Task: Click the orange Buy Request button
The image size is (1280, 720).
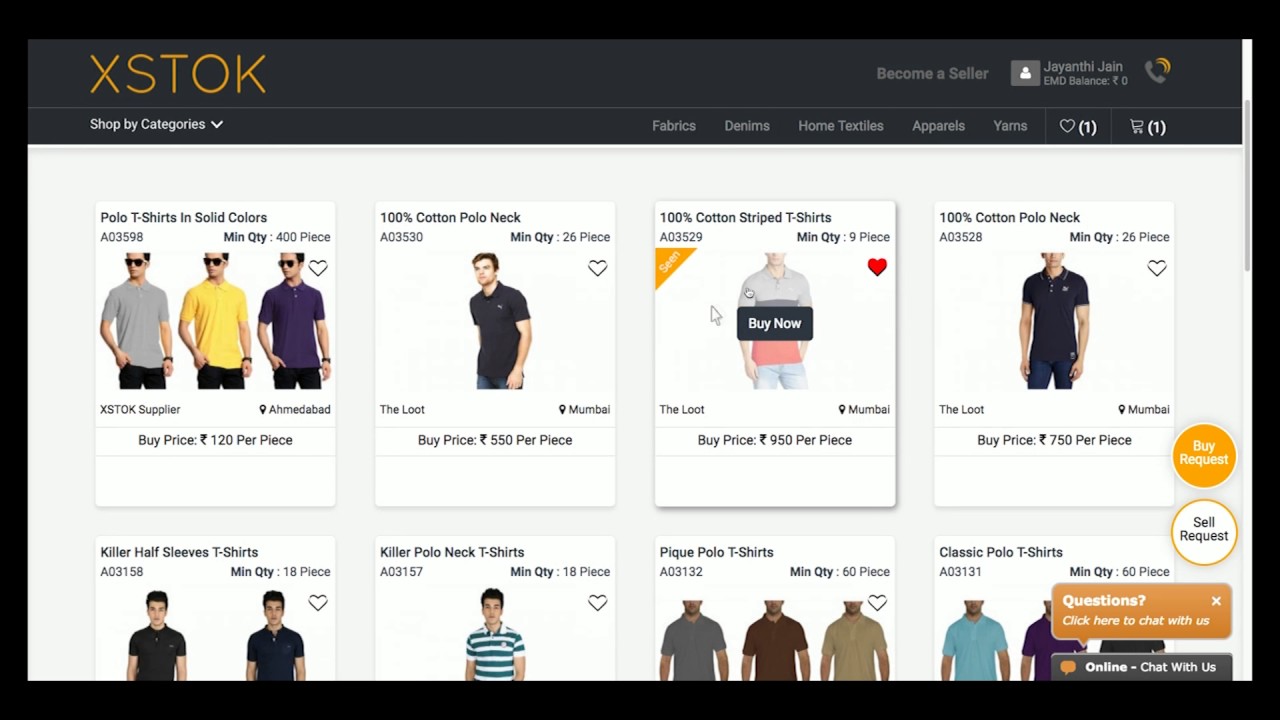Action: [x=1204, y=456]
